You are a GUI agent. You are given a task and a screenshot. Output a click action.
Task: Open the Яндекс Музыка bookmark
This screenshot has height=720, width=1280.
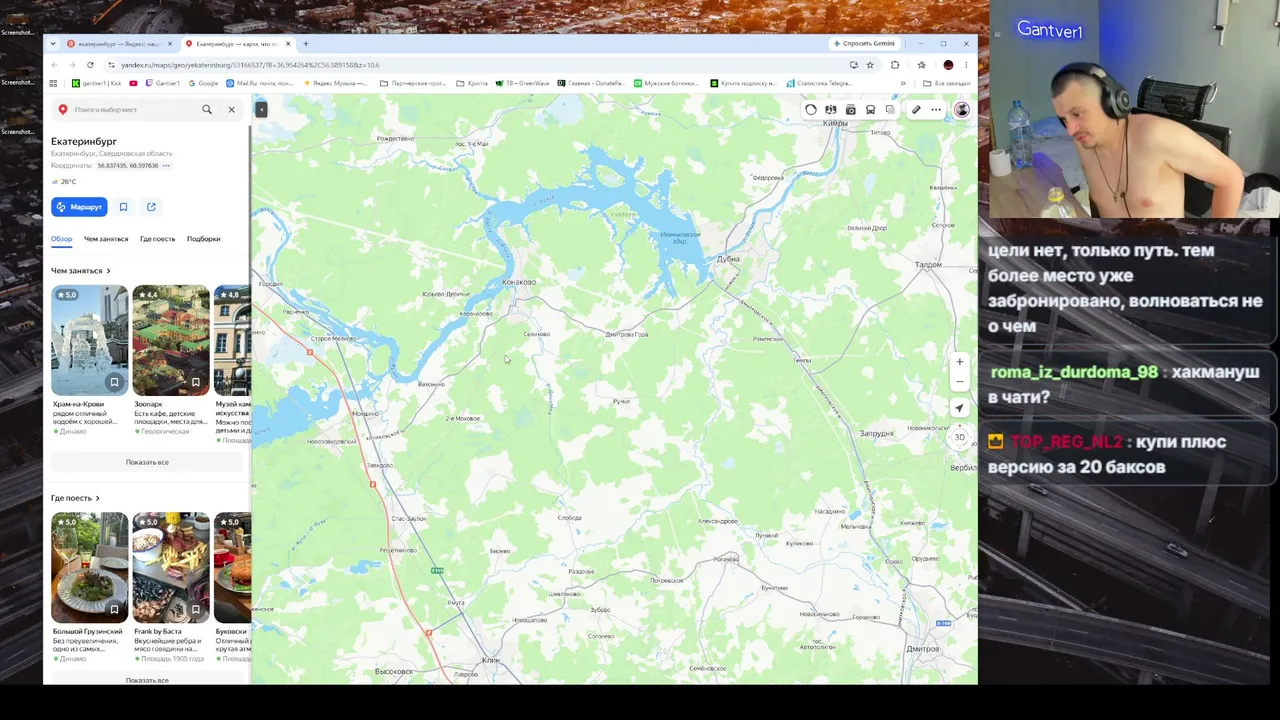coord(337,83)
